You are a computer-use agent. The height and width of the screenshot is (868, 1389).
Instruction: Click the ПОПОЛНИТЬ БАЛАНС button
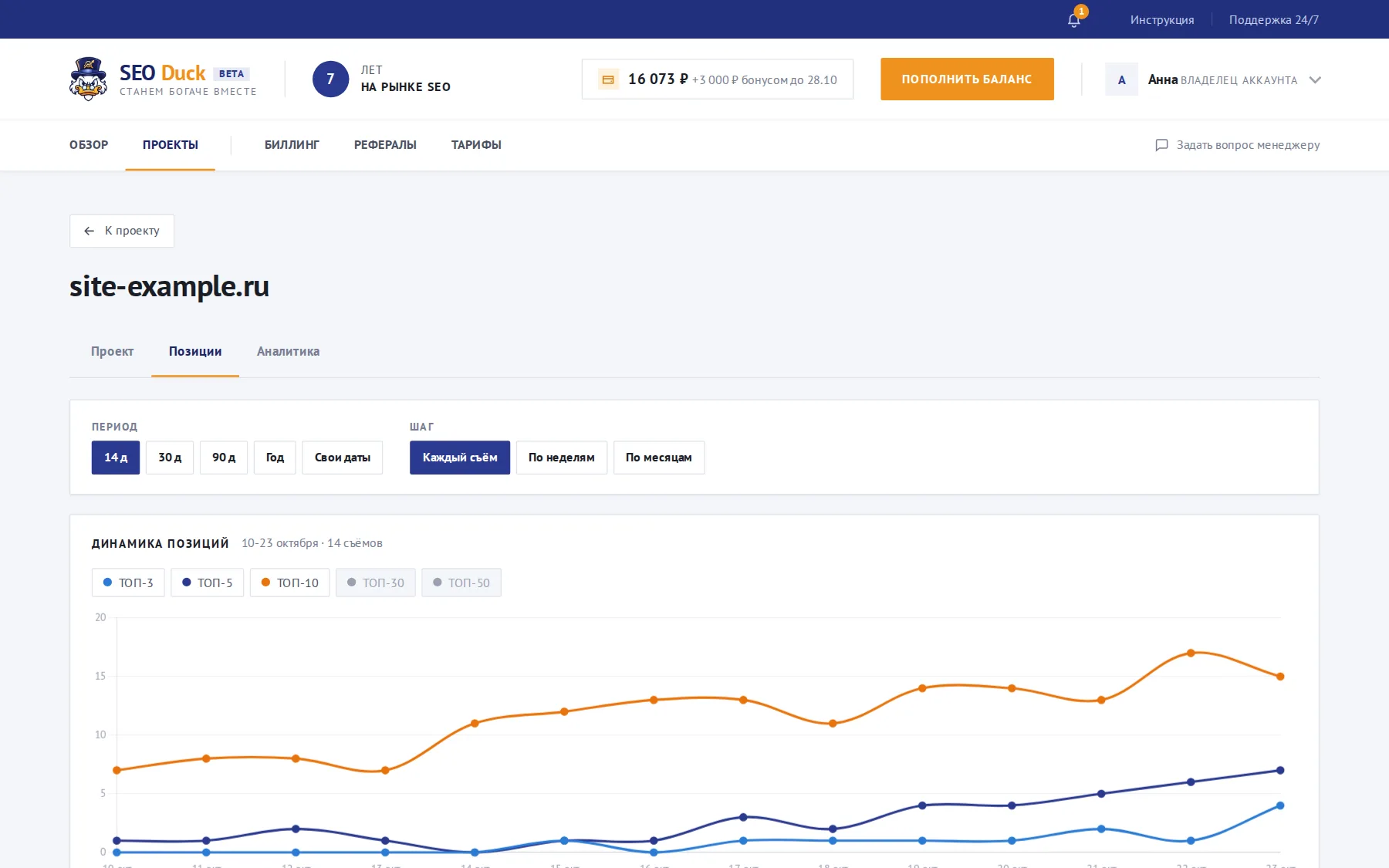point(967,79)
